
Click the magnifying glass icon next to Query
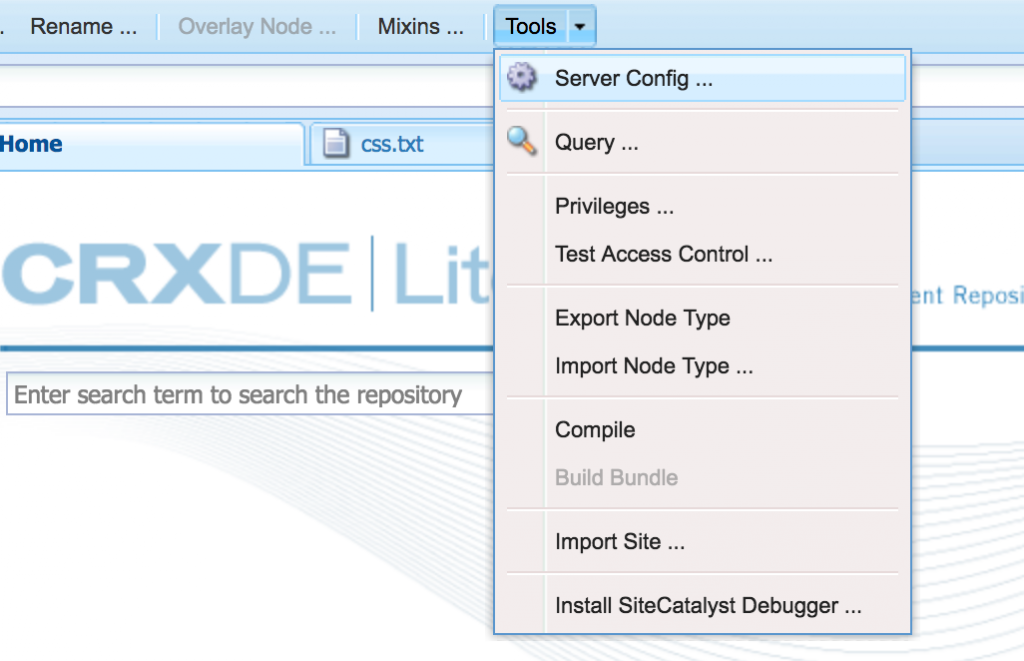[523, 142]
